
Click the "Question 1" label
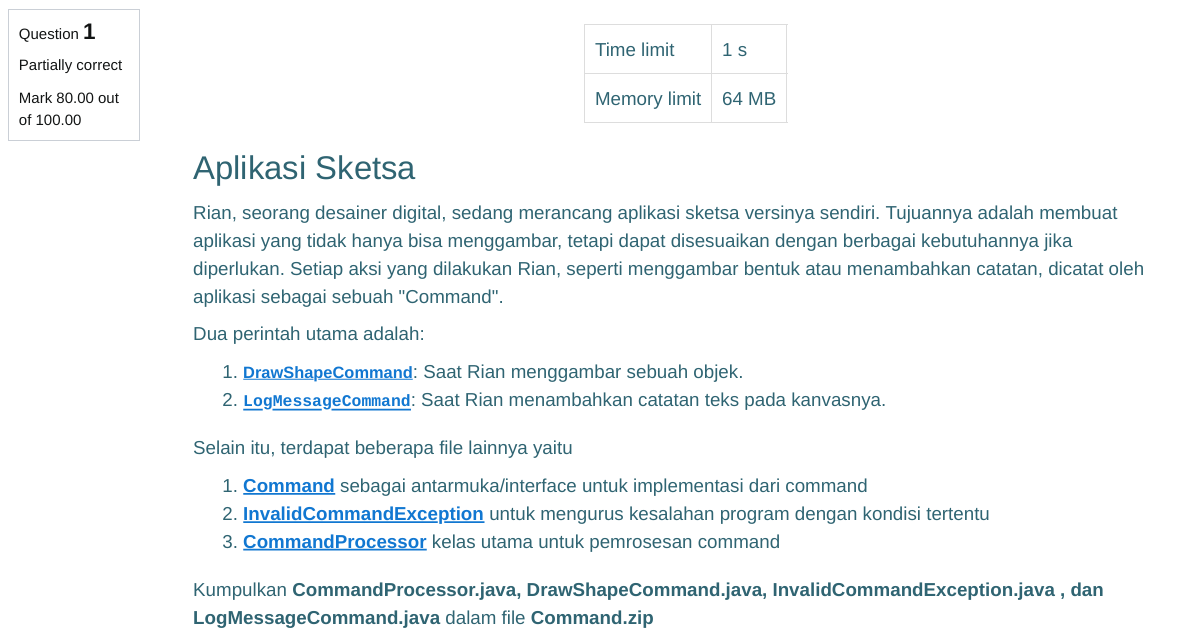57,33
